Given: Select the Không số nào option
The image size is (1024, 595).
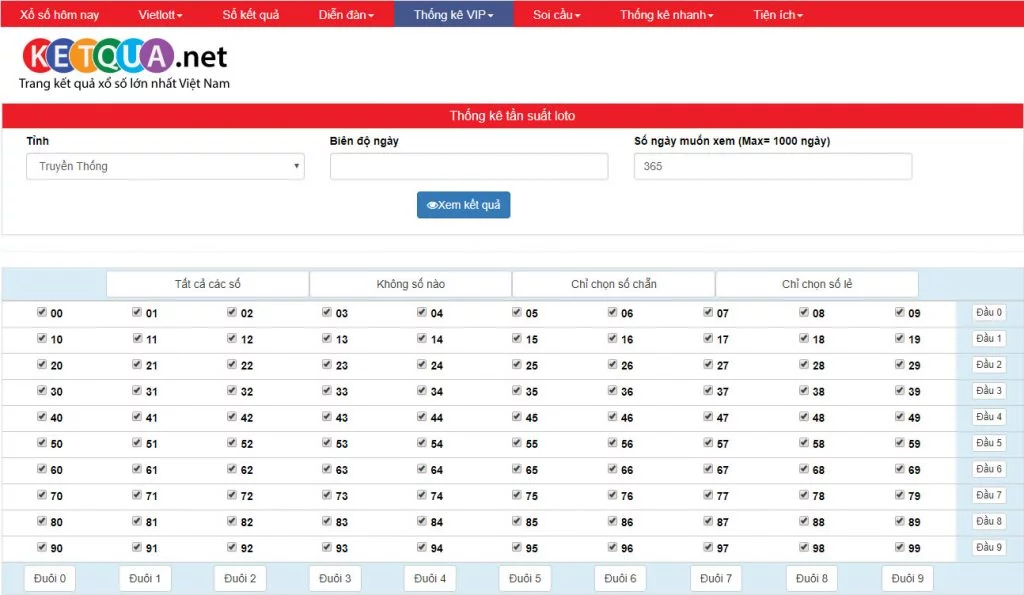Looking at the screenshot, I should [x=410, y=284].
